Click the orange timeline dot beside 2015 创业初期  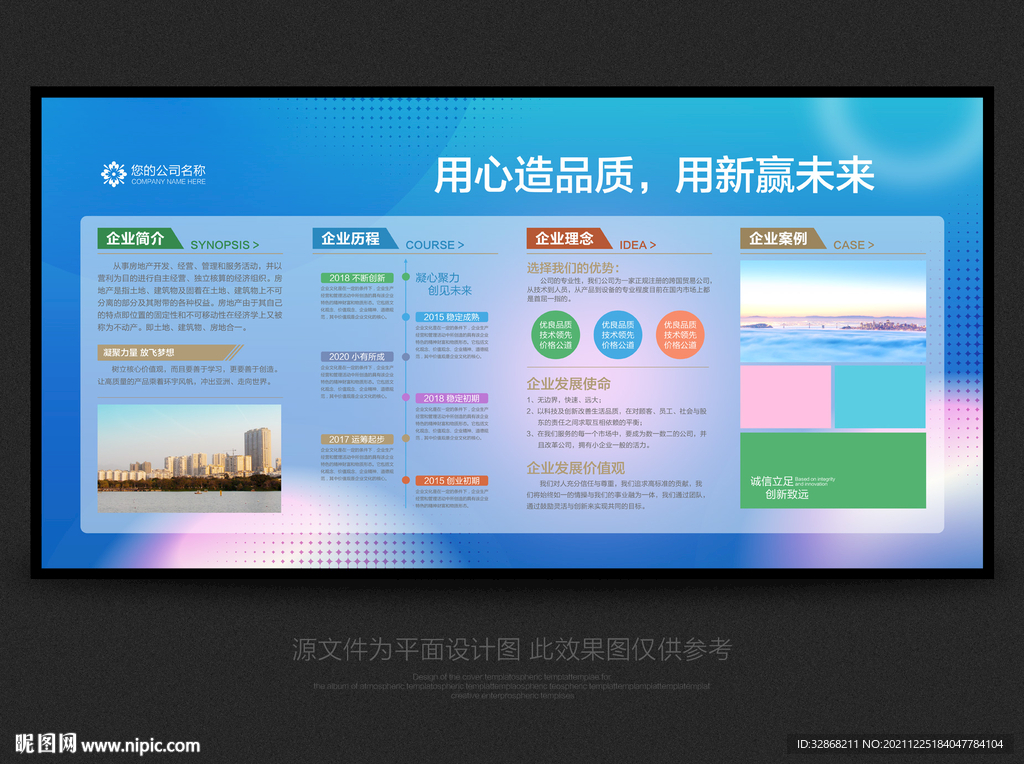406,480
